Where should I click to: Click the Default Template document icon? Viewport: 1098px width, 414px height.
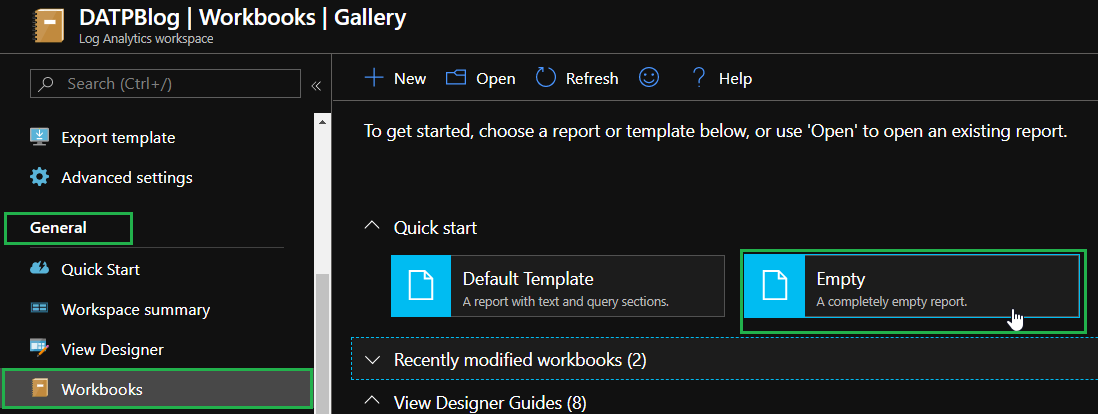(x=421, y=286)
